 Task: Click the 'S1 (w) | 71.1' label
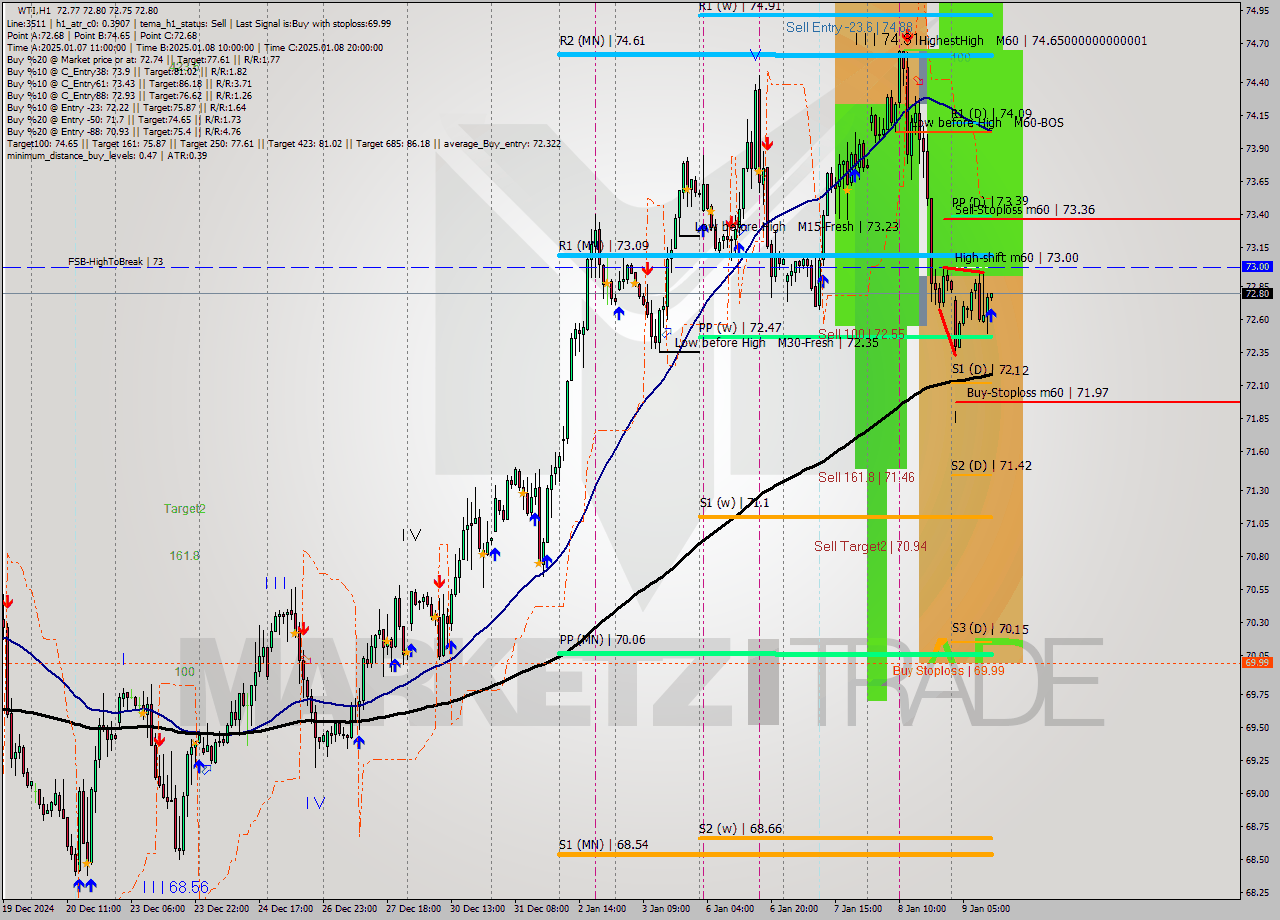point(734,503)
